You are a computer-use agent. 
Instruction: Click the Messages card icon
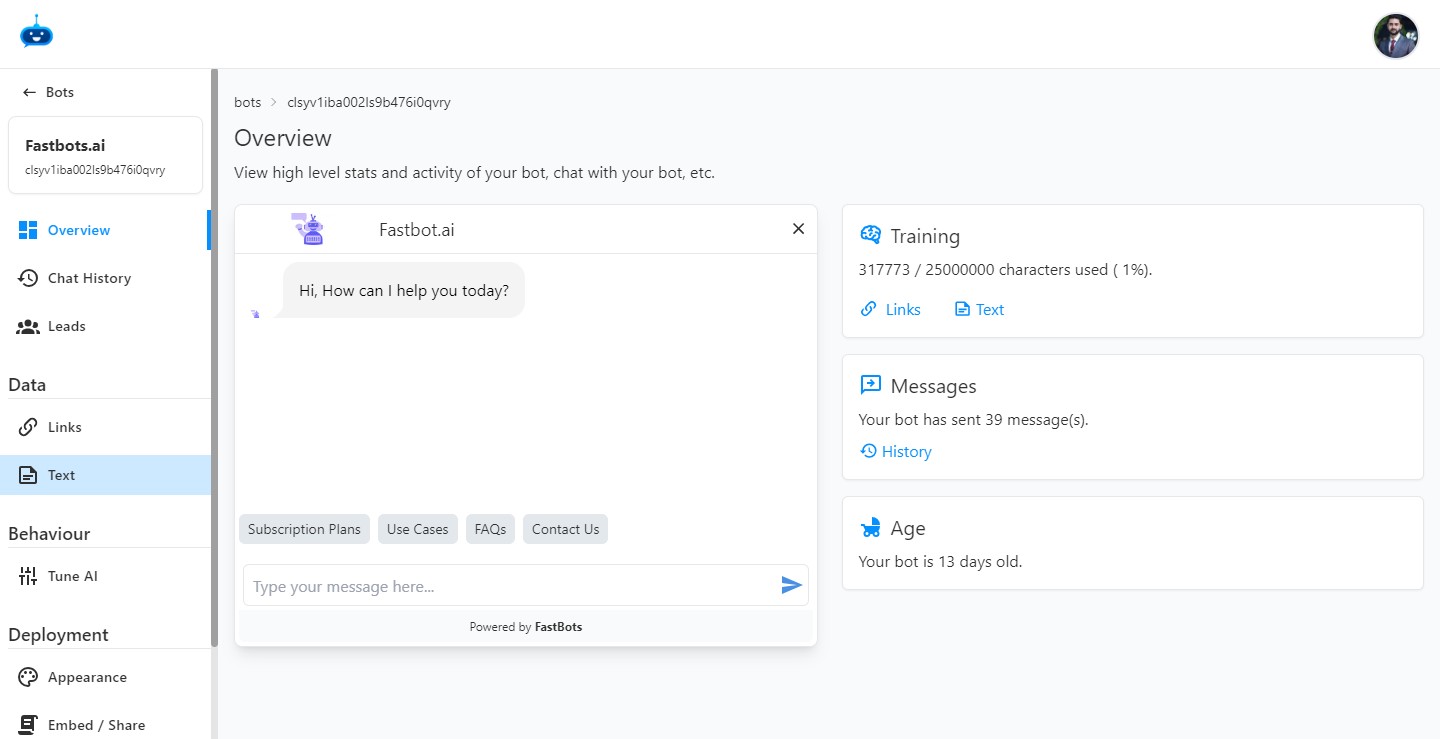[870, 385]
